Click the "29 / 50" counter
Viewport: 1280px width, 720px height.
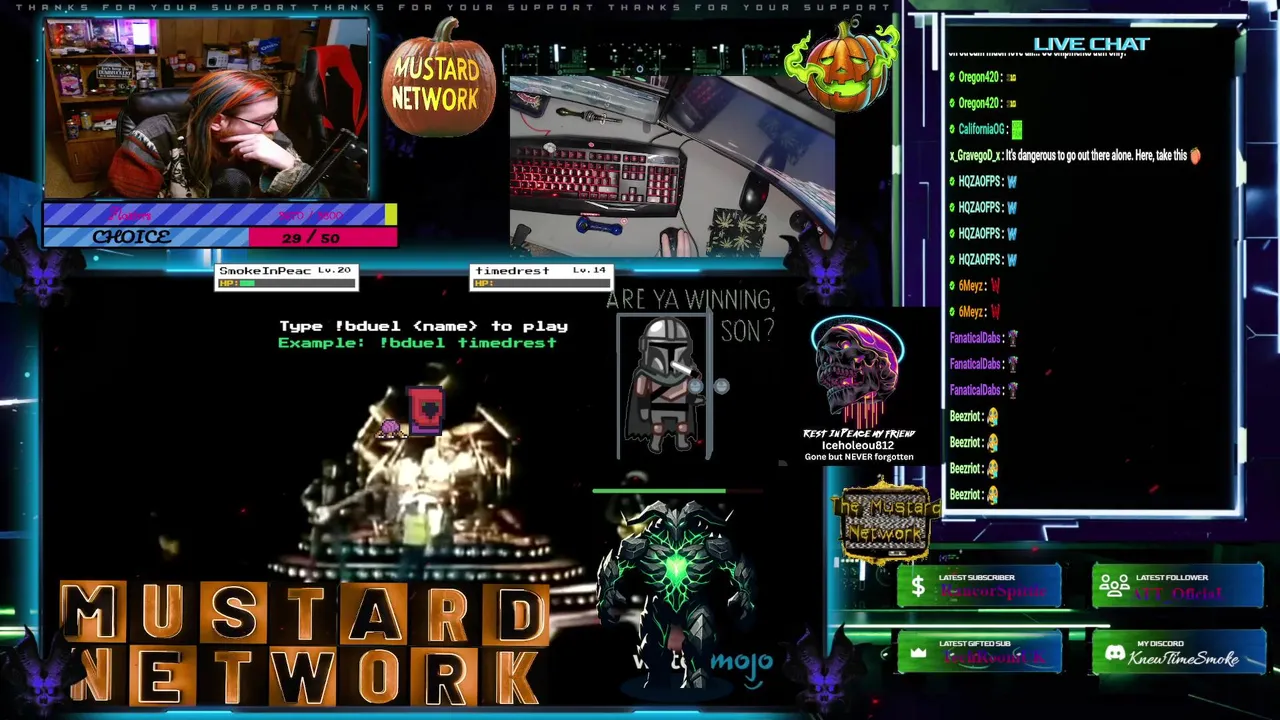click(310, 237)
